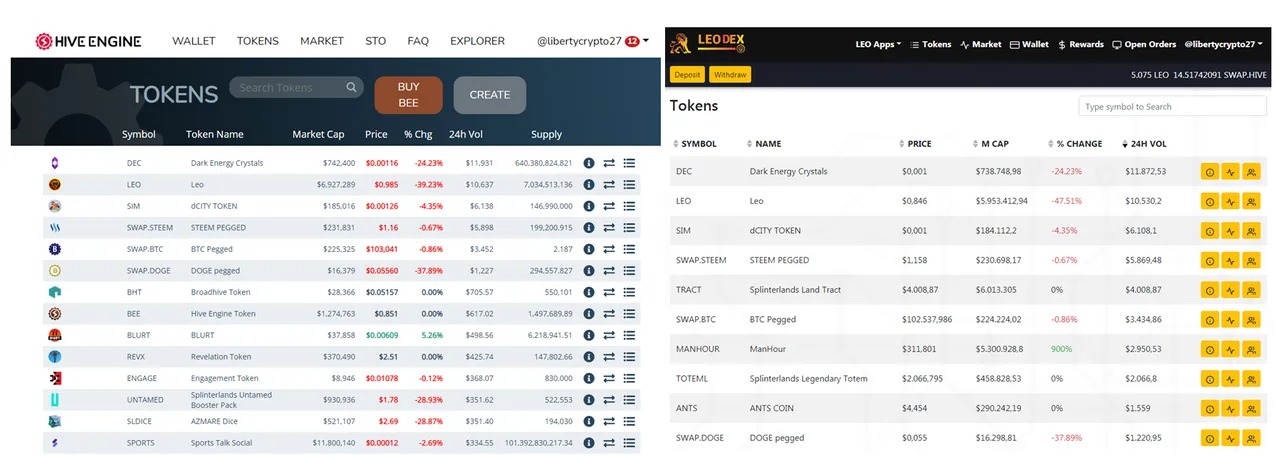Open the FAQ page in Hive Engine
1280x457 pixels.
[x=418, y=41]
